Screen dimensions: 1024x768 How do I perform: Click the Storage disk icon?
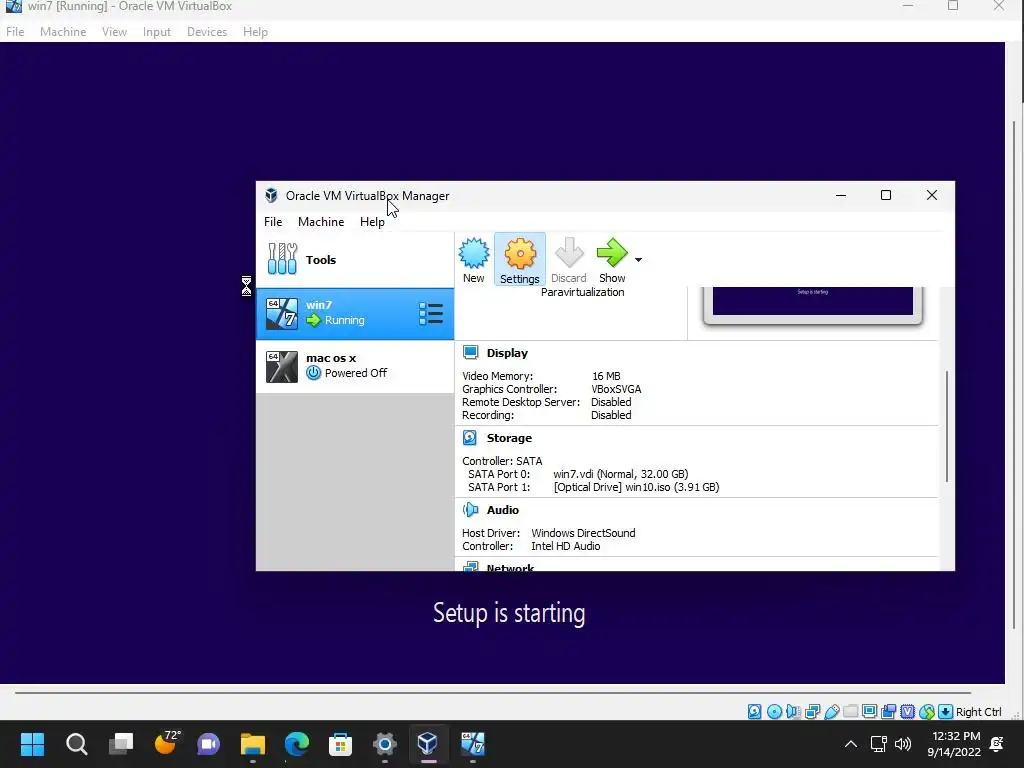click(x=470, y=438)
